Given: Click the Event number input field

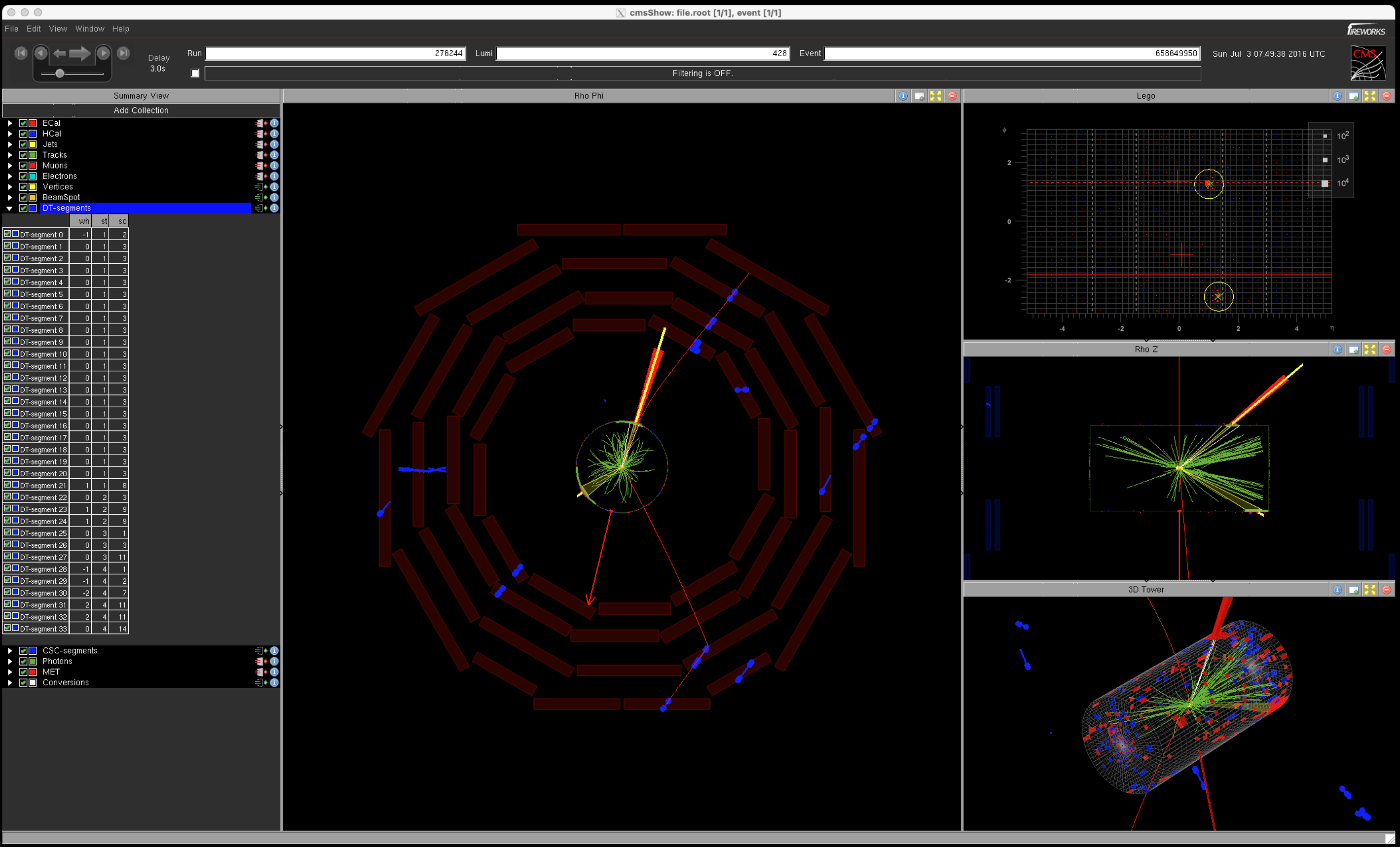Looking at the screenshot, I should pos(1012,53).
